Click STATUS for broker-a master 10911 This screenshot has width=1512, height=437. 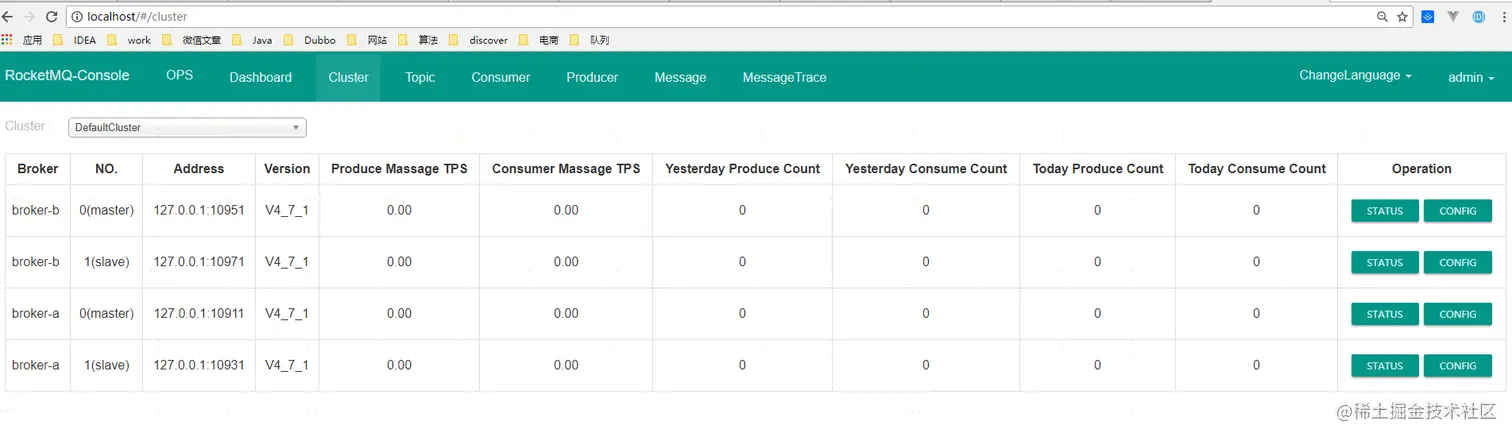(x=1385, y=314)
